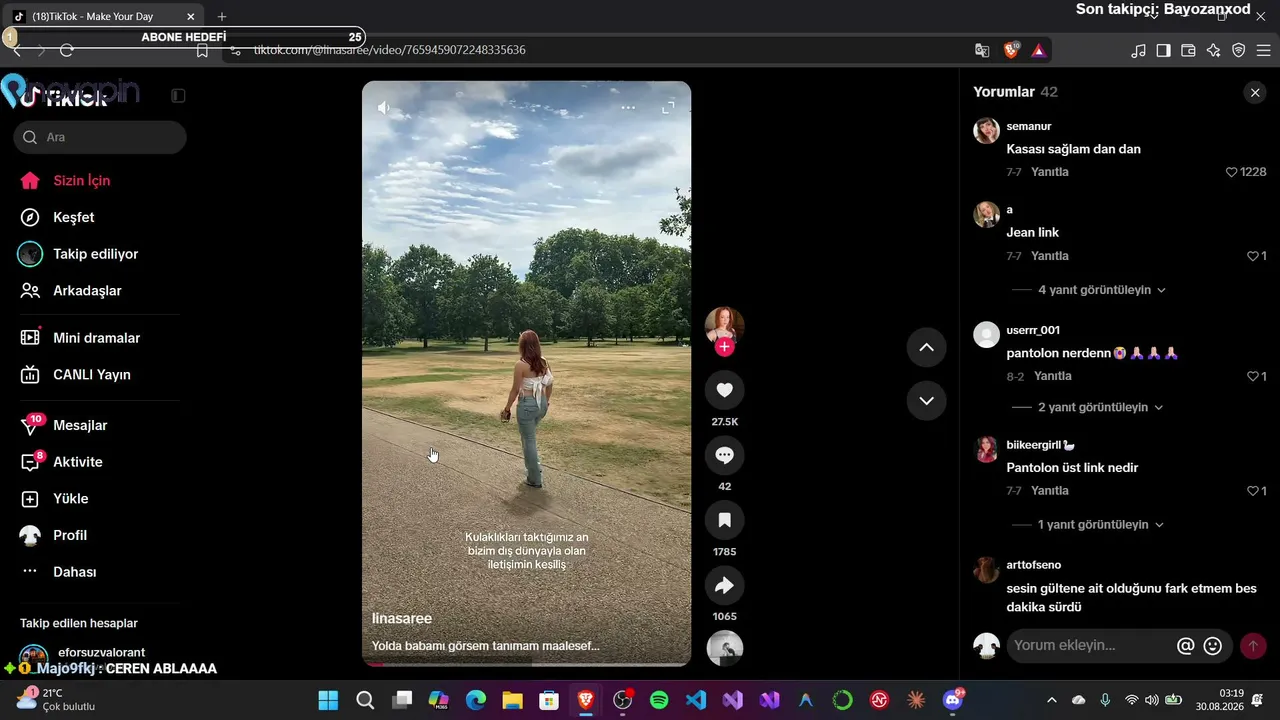Insert a mention with the @ icon
1280x720 pixels.
click(x=1186, y=646)
